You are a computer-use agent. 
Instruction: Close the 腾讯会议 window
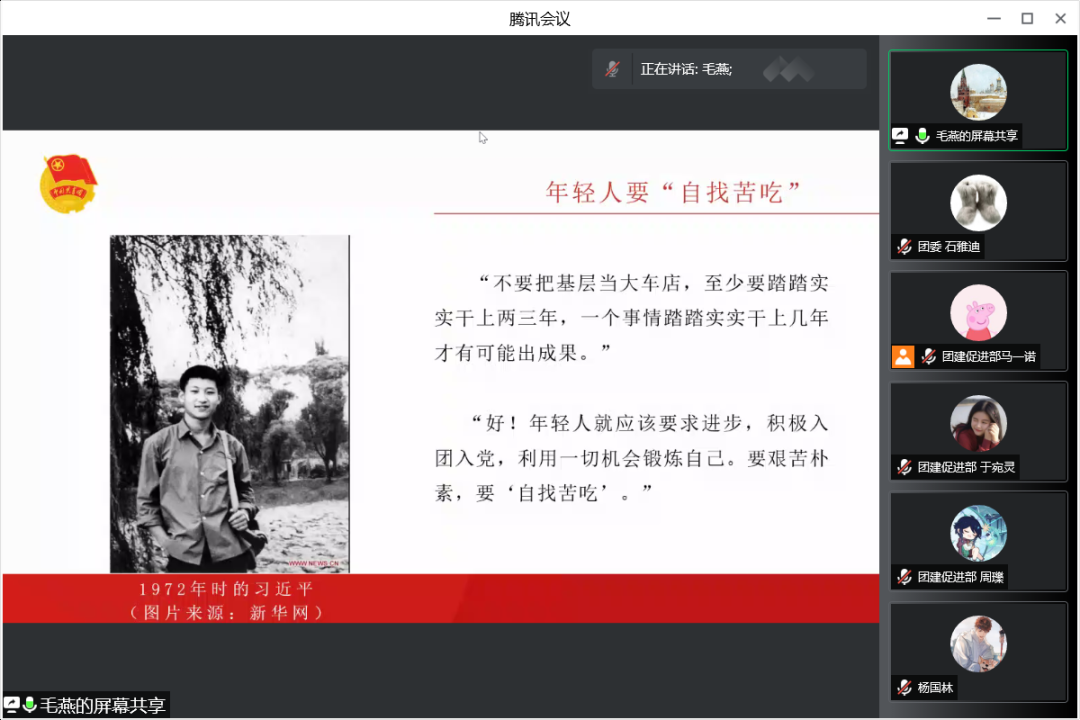point(1061,19)
